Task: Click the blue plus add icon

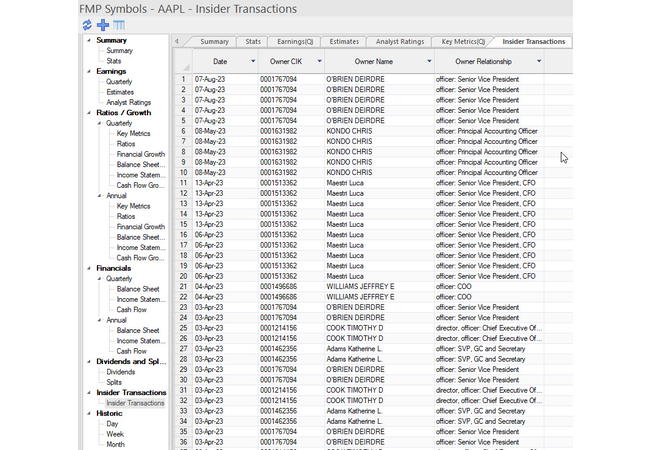Action: pyautogui.click(x=103, y=25)
